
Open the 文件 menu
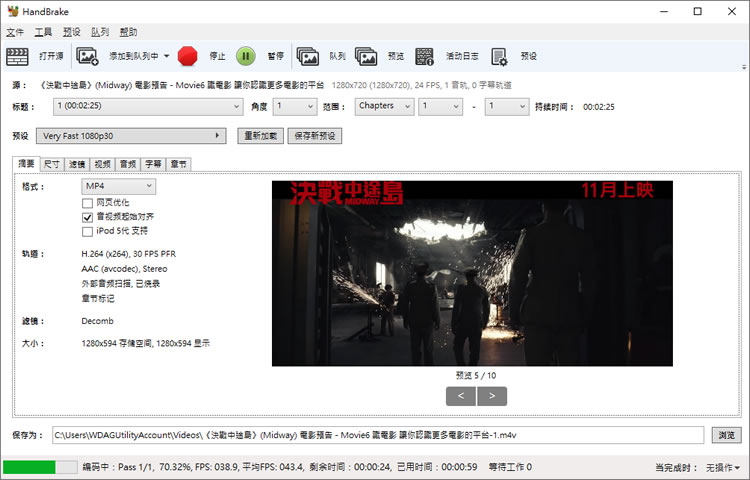15,32
